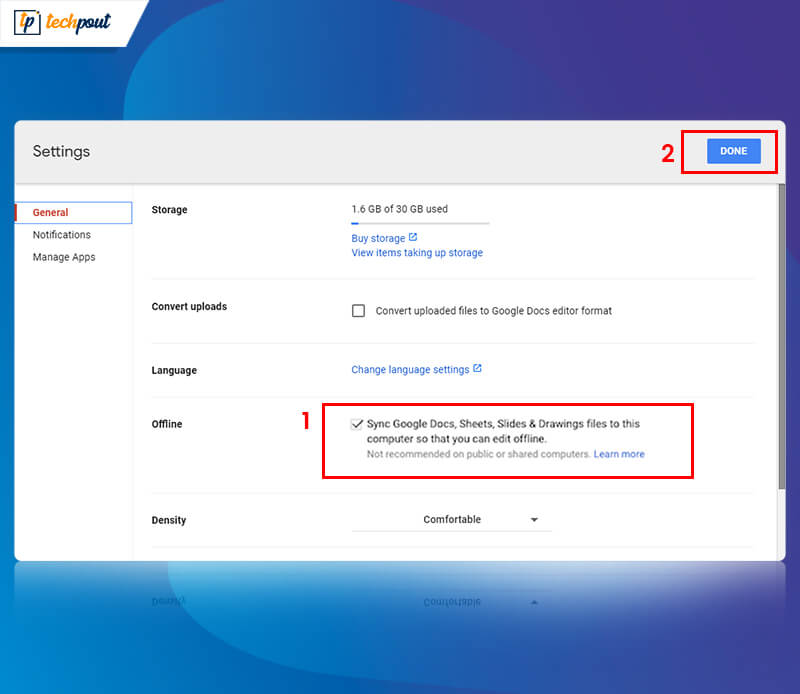Open Change language settings
The image size is (800, 694).
click(x=410, y=368)
